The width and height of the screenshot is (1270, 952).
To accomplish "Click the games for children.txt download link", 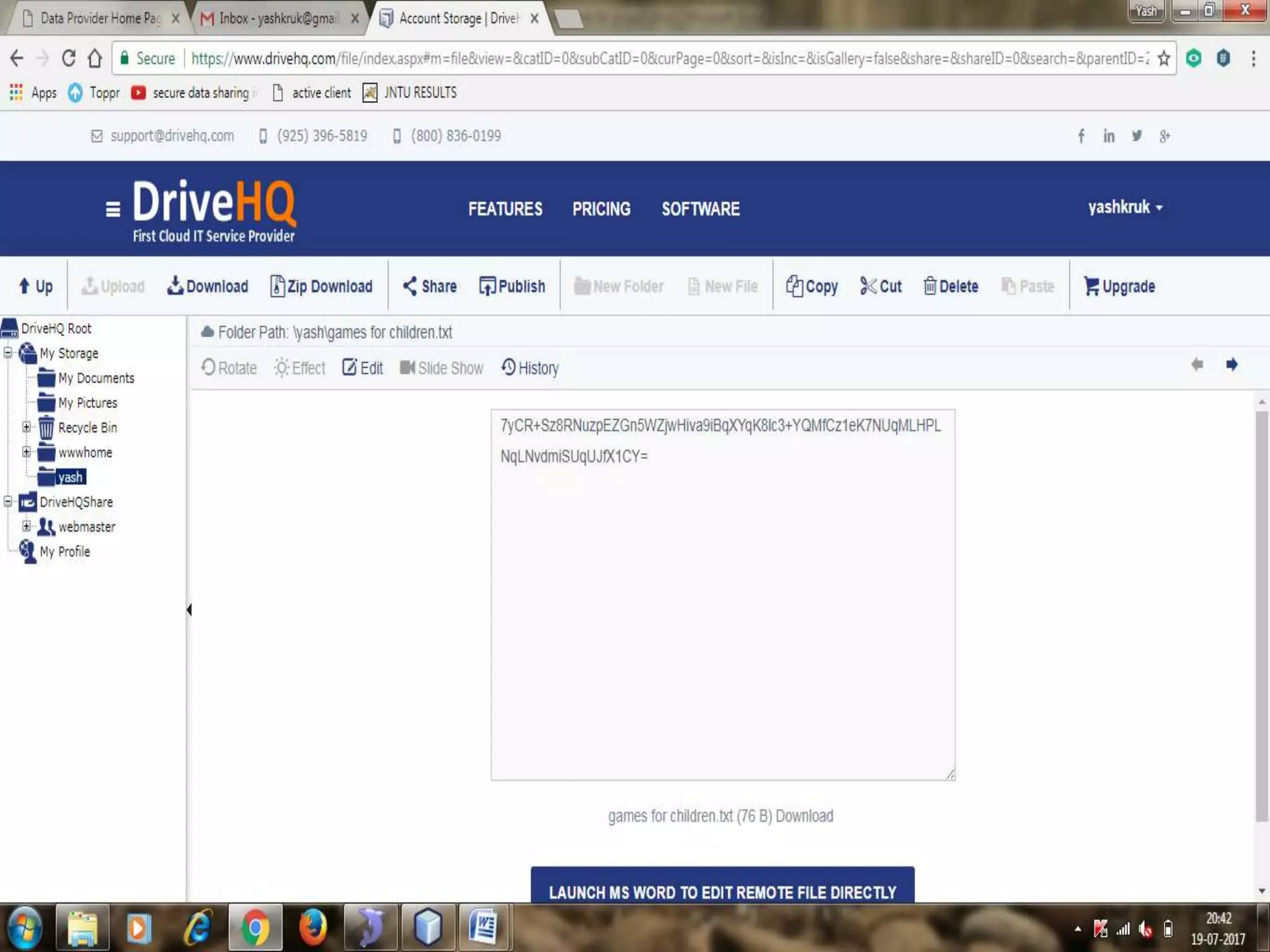I will click(x=804, y=816).
